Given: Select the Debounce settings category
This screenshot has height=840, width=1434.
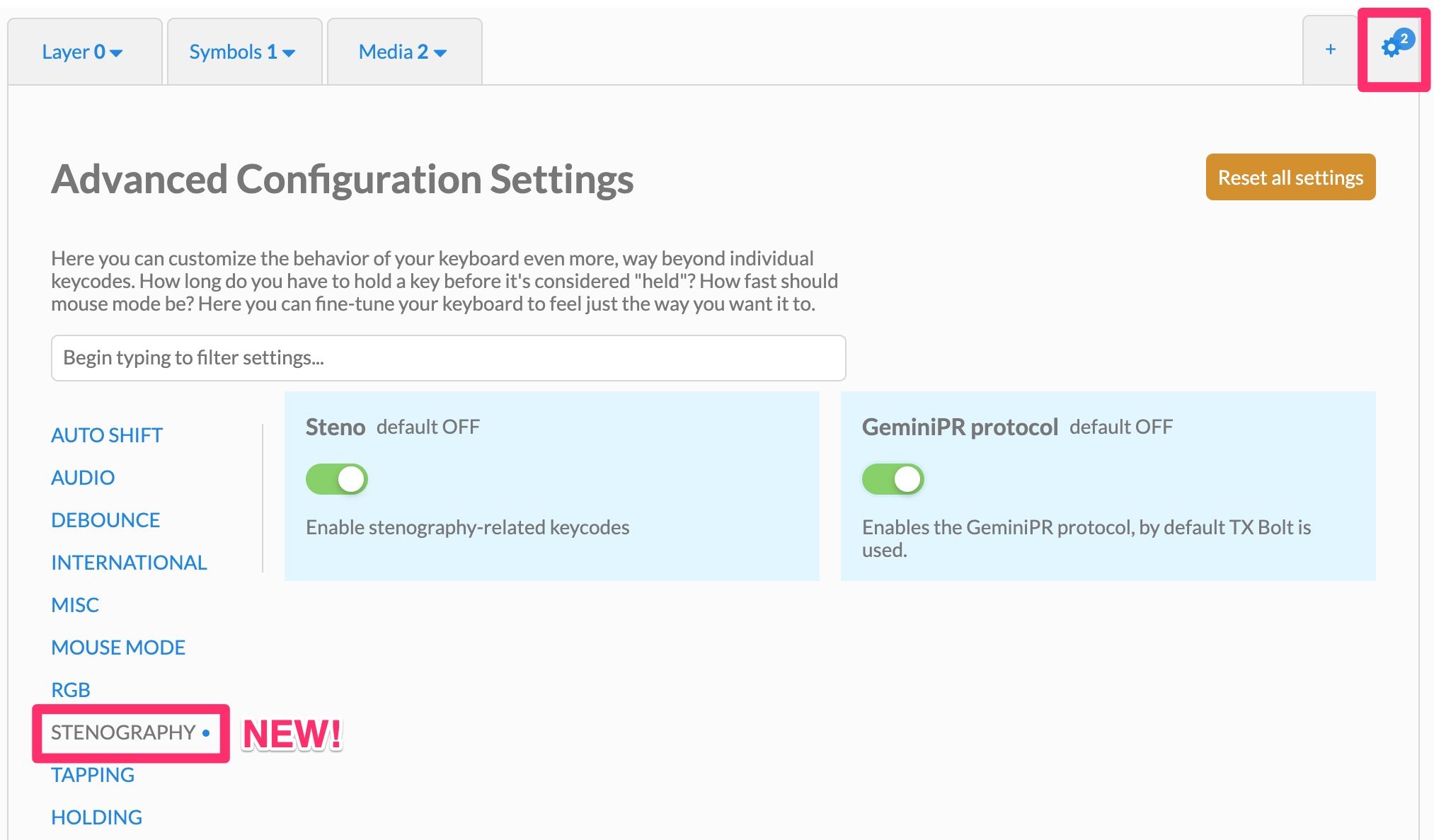Looking at the screenshot, I should (x=105, y=520).
